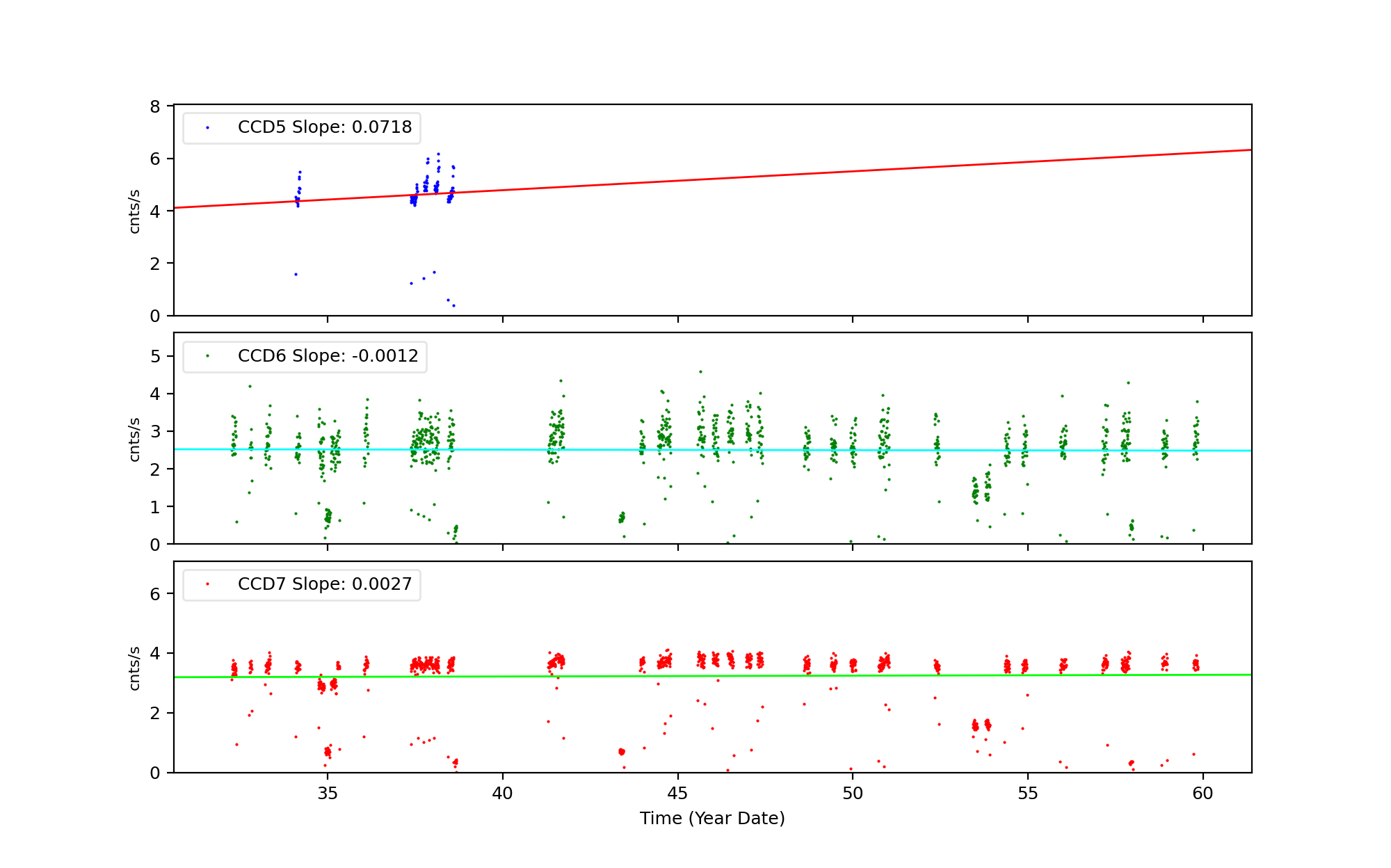1391x868 pixels.
Task: Click the green marker in the CCD6 legend
Action: click(207, 356)
